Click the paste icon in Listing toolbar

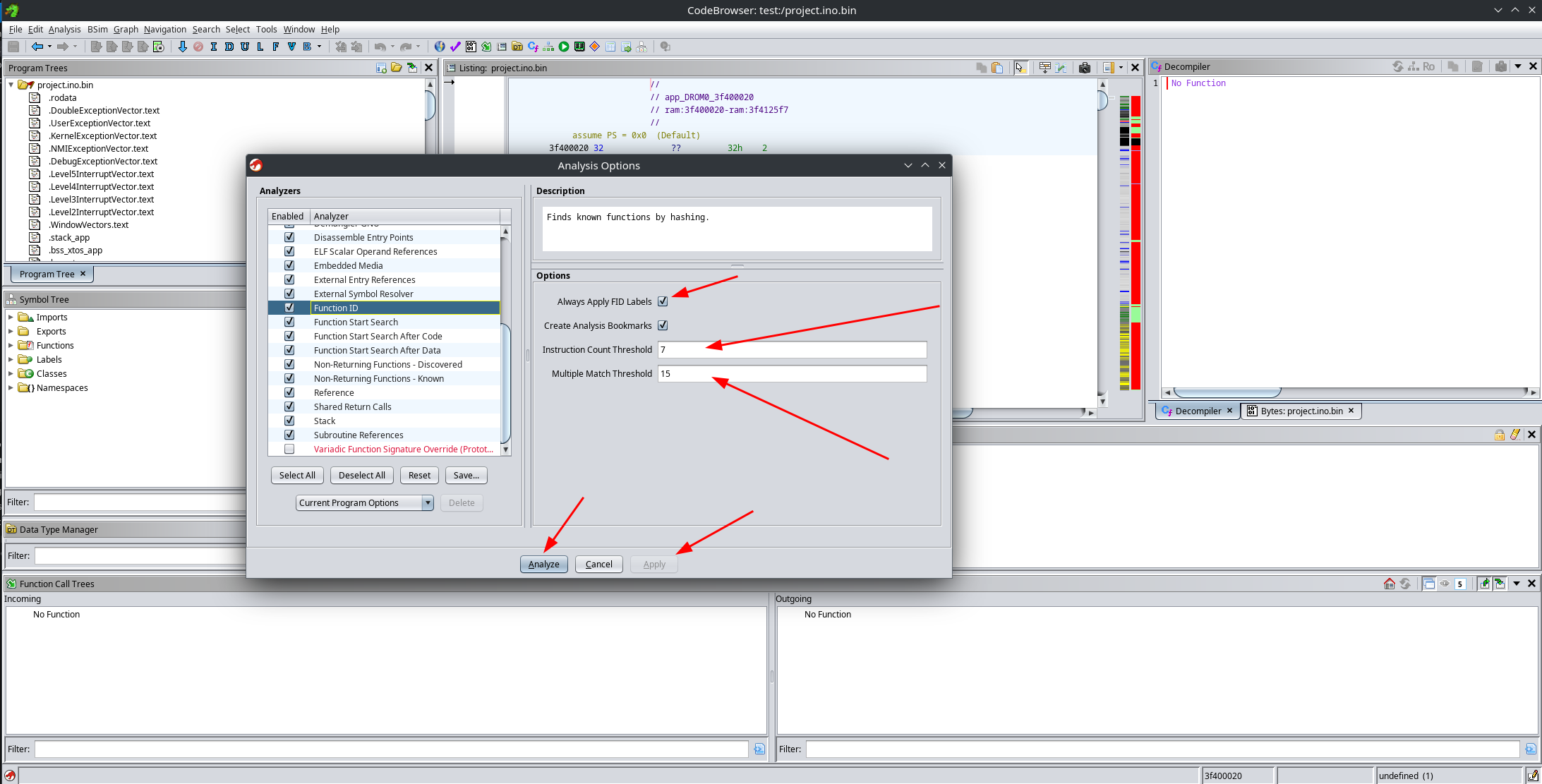click(997, 68)
